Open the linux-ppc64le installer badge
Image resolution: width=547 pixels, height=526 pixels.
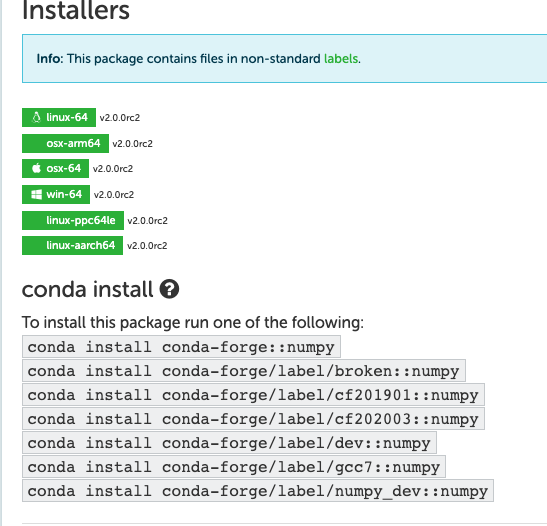73,220
